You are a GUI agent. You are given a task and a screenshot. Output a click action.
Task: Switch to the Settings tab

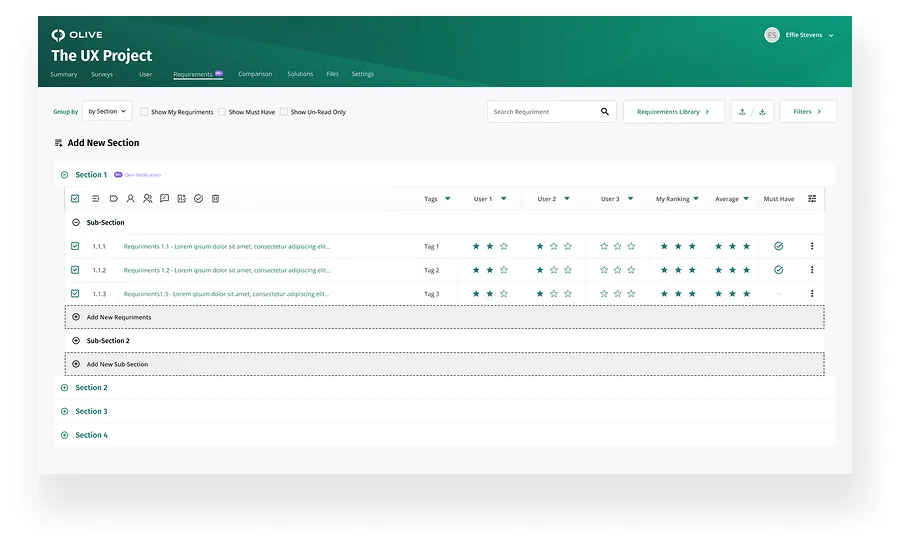pyautogui.click(x=362, y=74)
